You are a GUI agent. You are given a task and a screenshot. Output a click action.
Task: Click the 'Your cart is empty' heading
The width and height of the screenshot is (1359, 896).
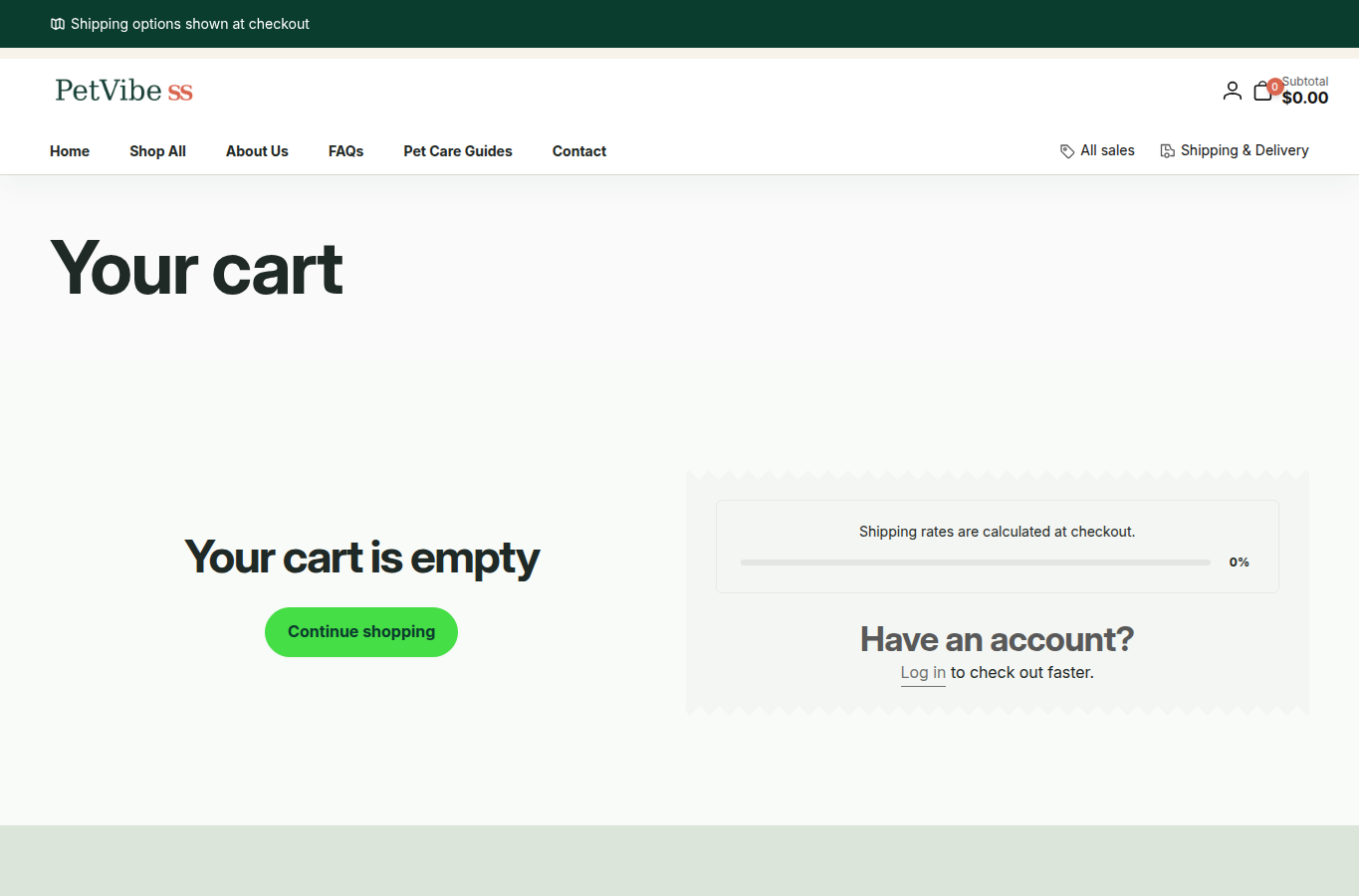point(361,558)
